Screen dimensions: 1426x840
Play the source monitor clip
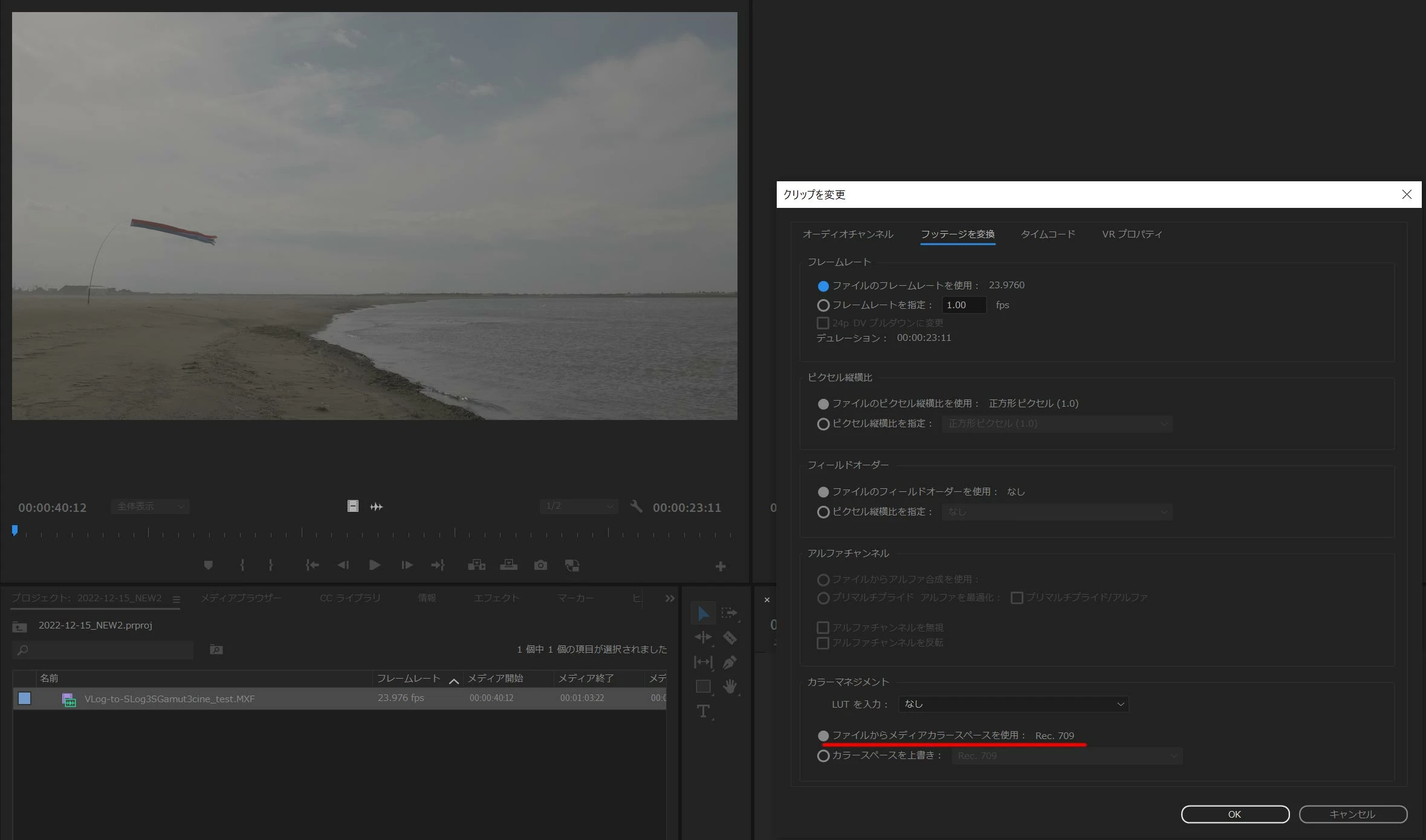pyautogui.click(x=375, y=565)
